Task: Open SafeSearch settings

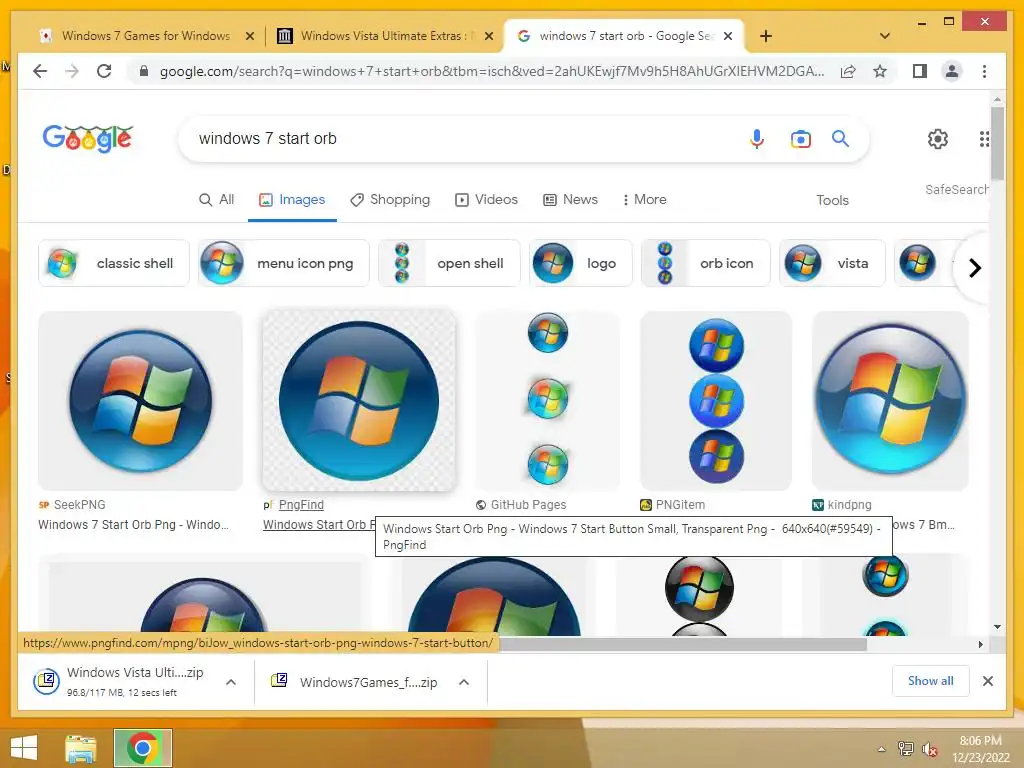Action: [x=956, y=189]
